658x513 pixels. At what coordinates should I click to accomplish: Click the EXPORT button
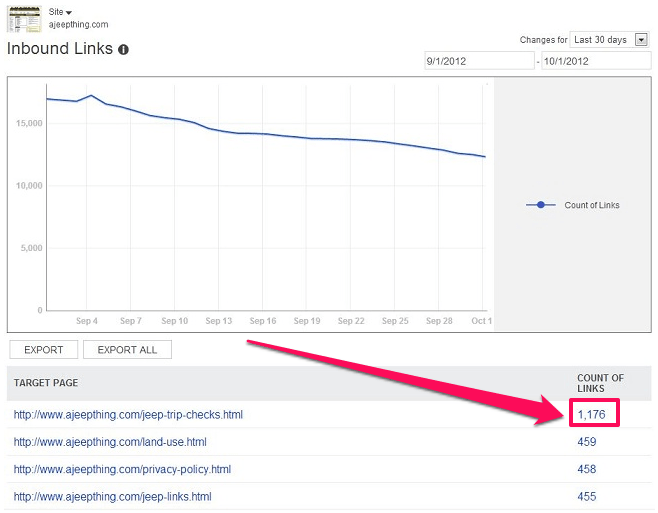[43, 350]
